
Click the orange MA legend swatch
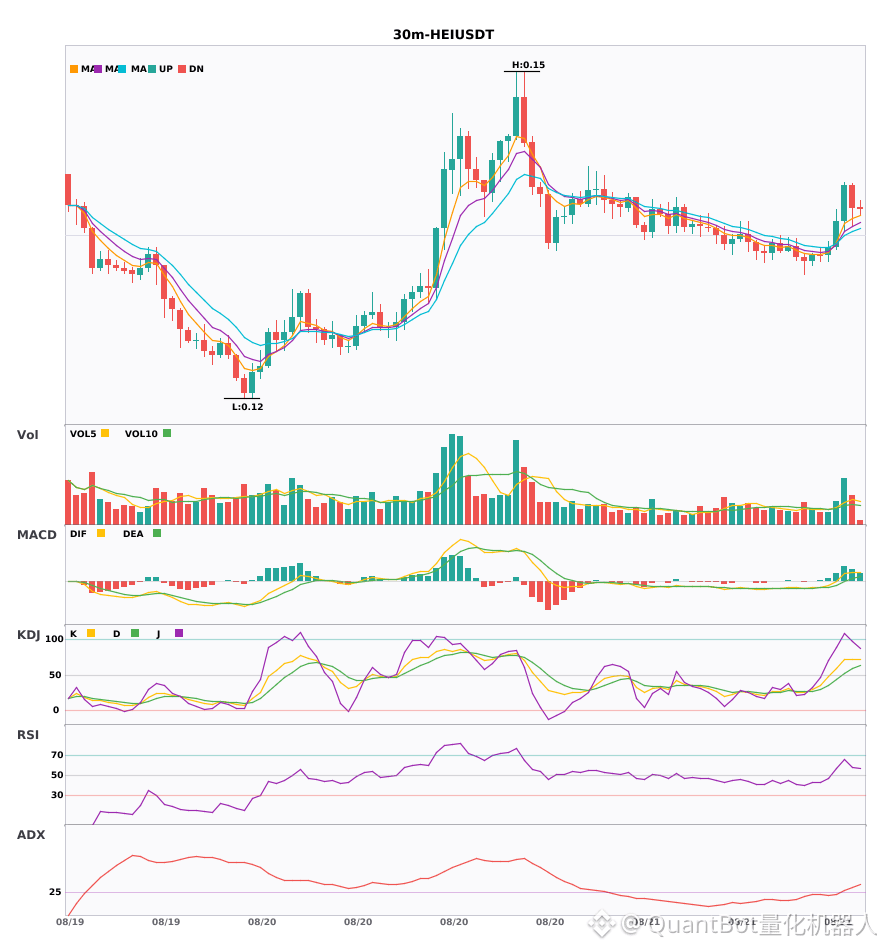[x=74, y=69]
